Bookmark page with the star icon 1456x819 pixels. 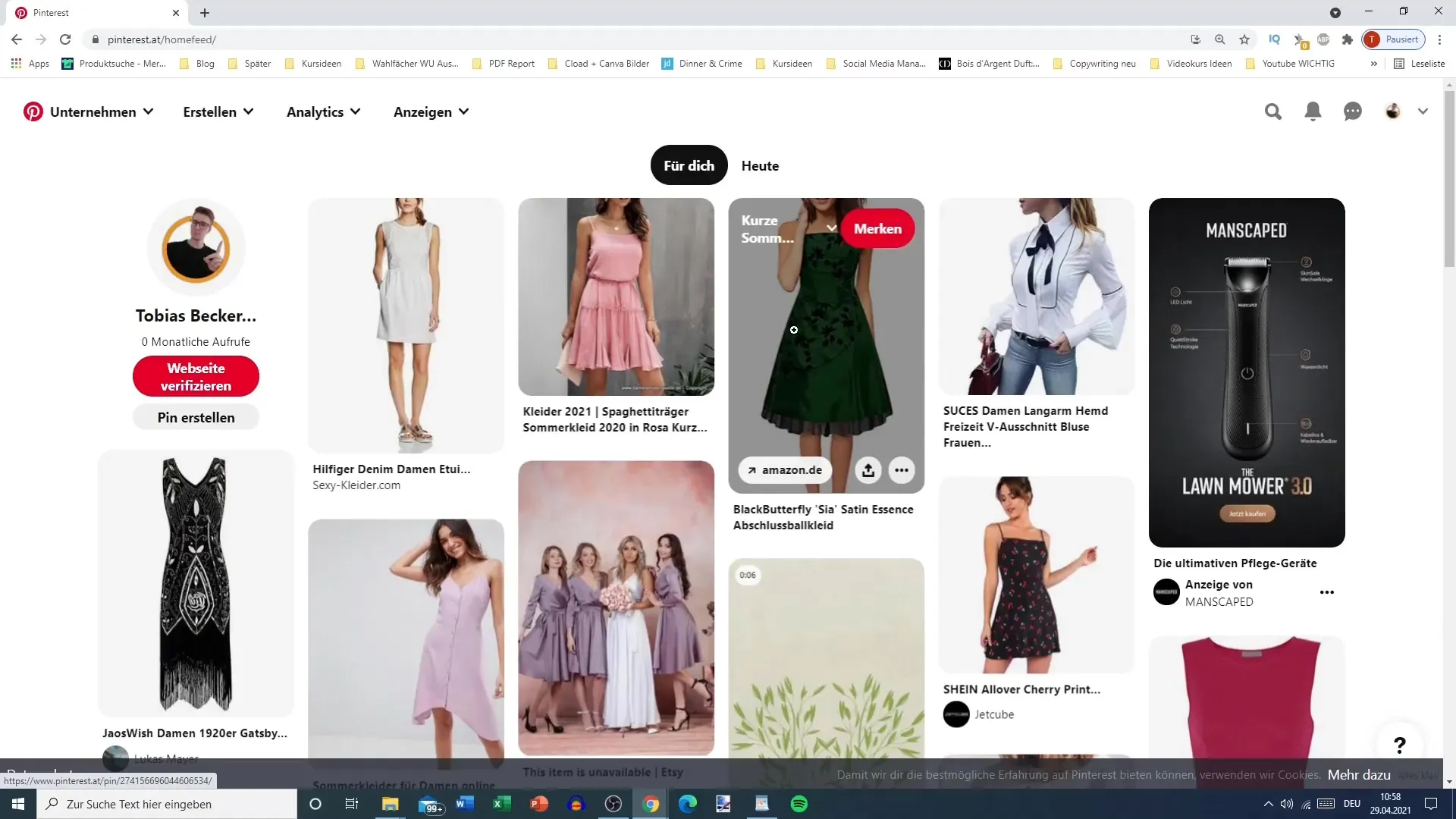pos(1244,39)
